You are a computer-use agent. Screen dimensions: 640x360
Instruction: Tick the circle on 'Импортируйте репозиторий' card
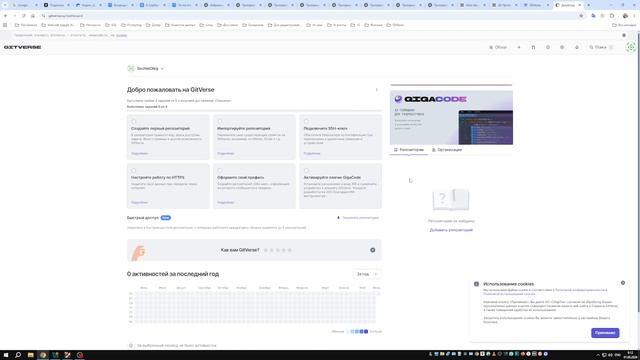pyautogui.click(x=220, y=122)
